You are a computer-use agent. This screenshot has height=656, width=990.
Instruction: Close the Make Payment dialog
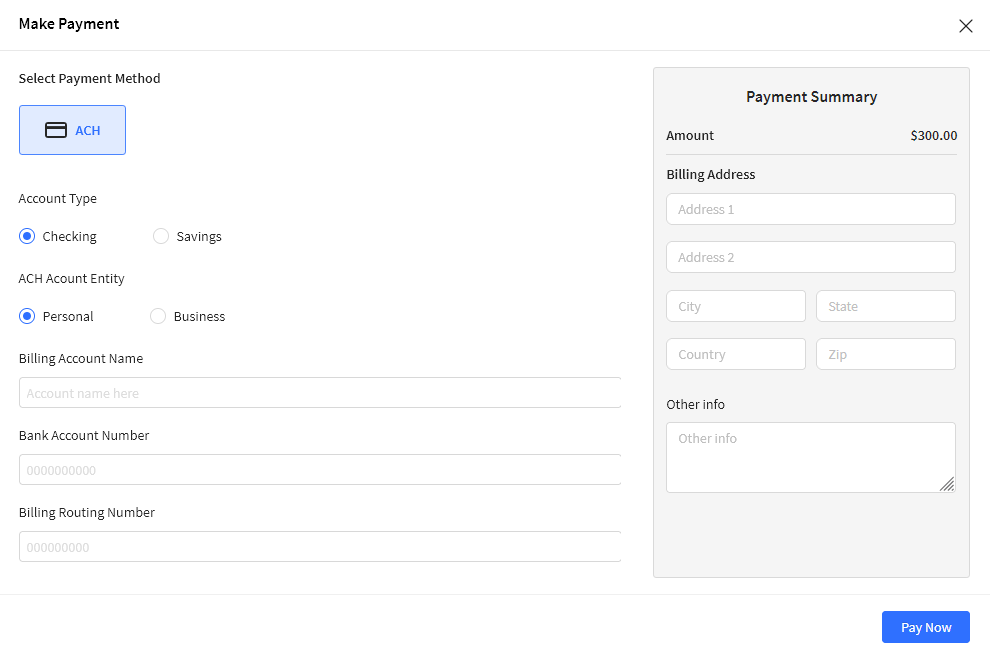[x=965, y=26]
